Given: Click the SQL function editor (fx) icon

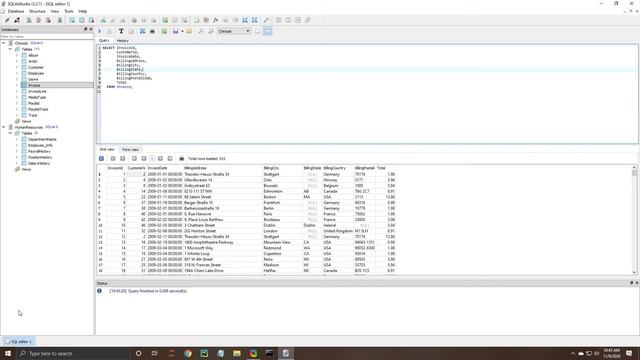Looking at the screenshot, I should tap(216, 20).
